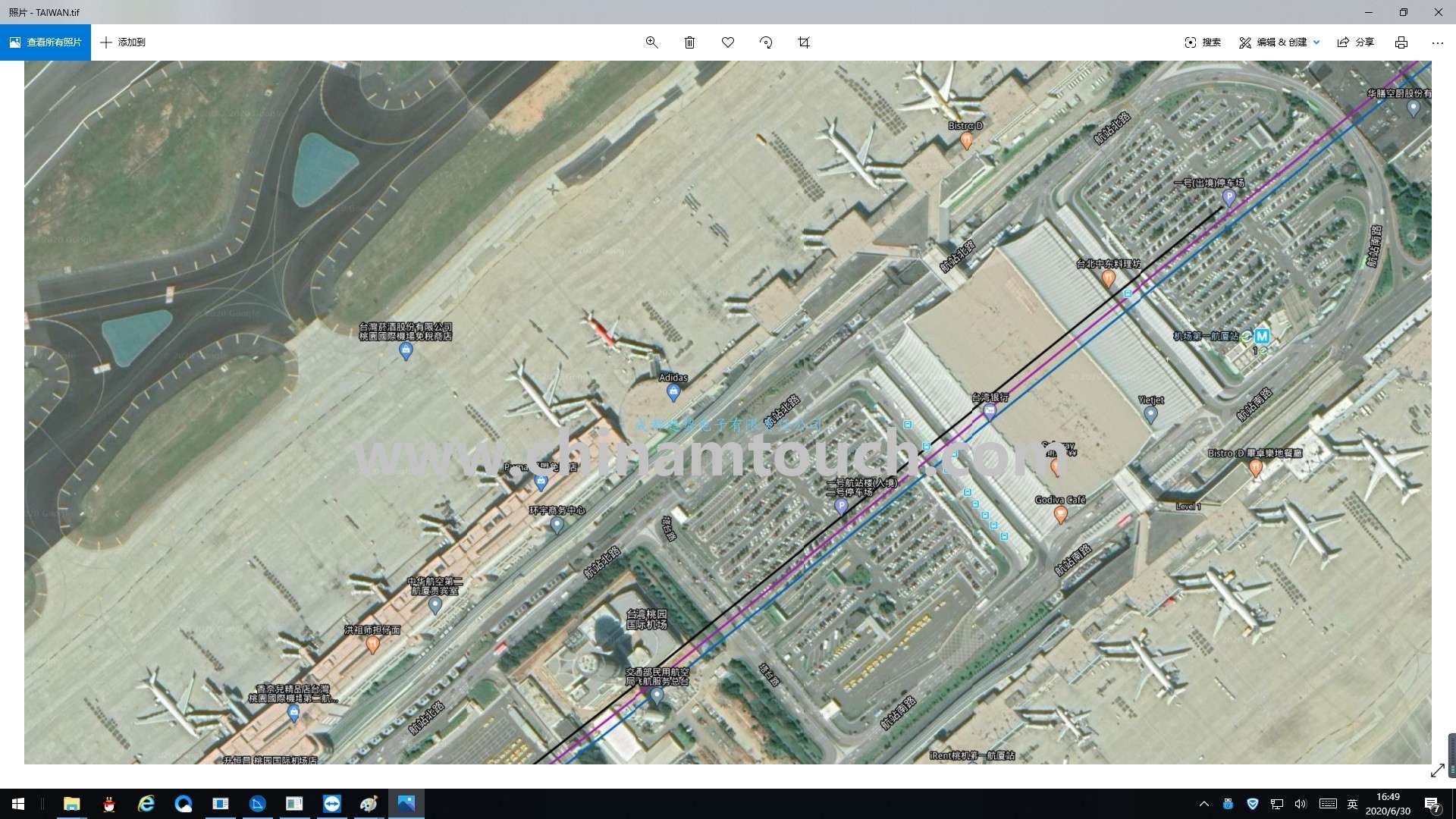Delete photo using trash can icon
The height and width of the screenshot is (819, 1456).
[x=689, y=42]
